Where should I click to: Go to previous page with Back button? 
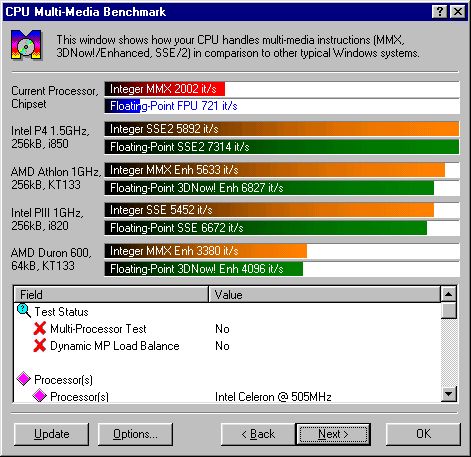(258, 434)
